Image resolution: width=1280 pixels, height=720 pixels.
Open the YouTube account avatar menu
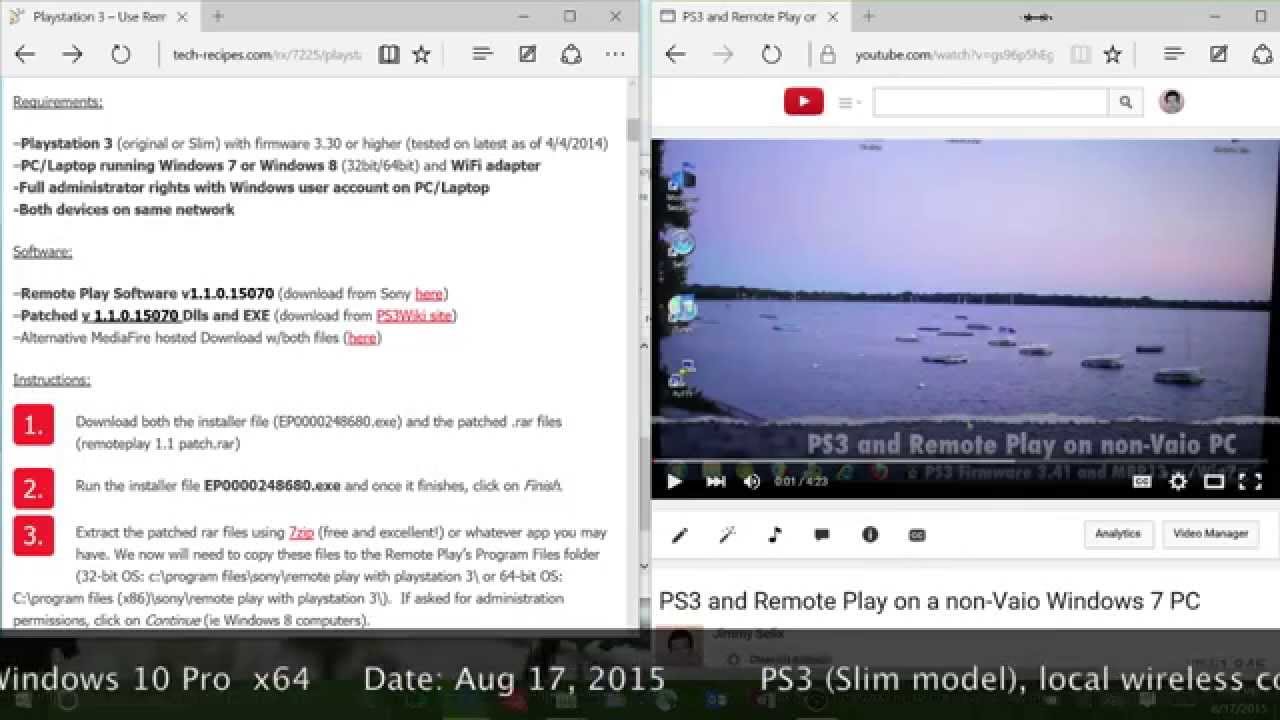click(x=1171, y=101)
